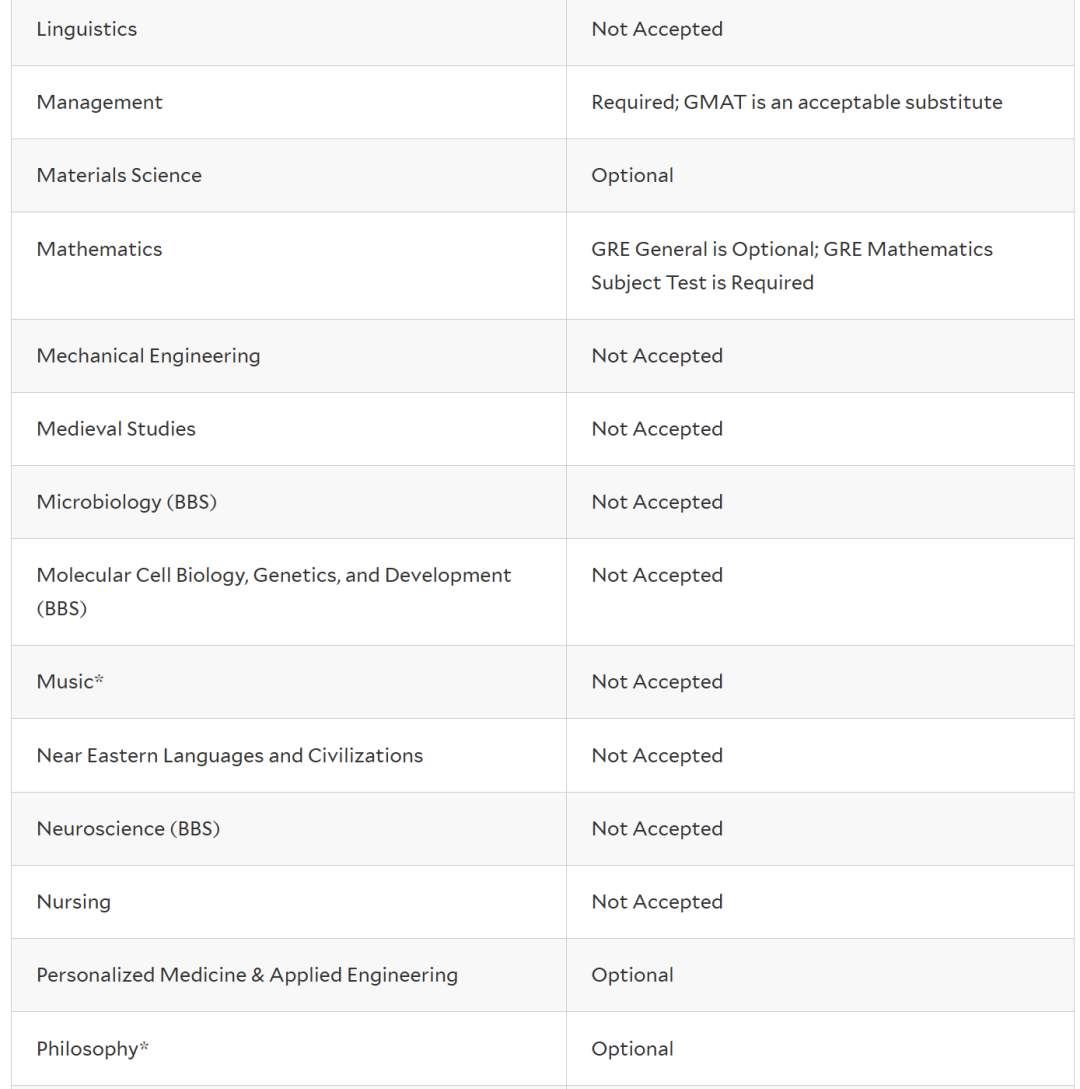Click the Medieval Studies program name
1080x1089 pixels.
click(x=116, y=429)
